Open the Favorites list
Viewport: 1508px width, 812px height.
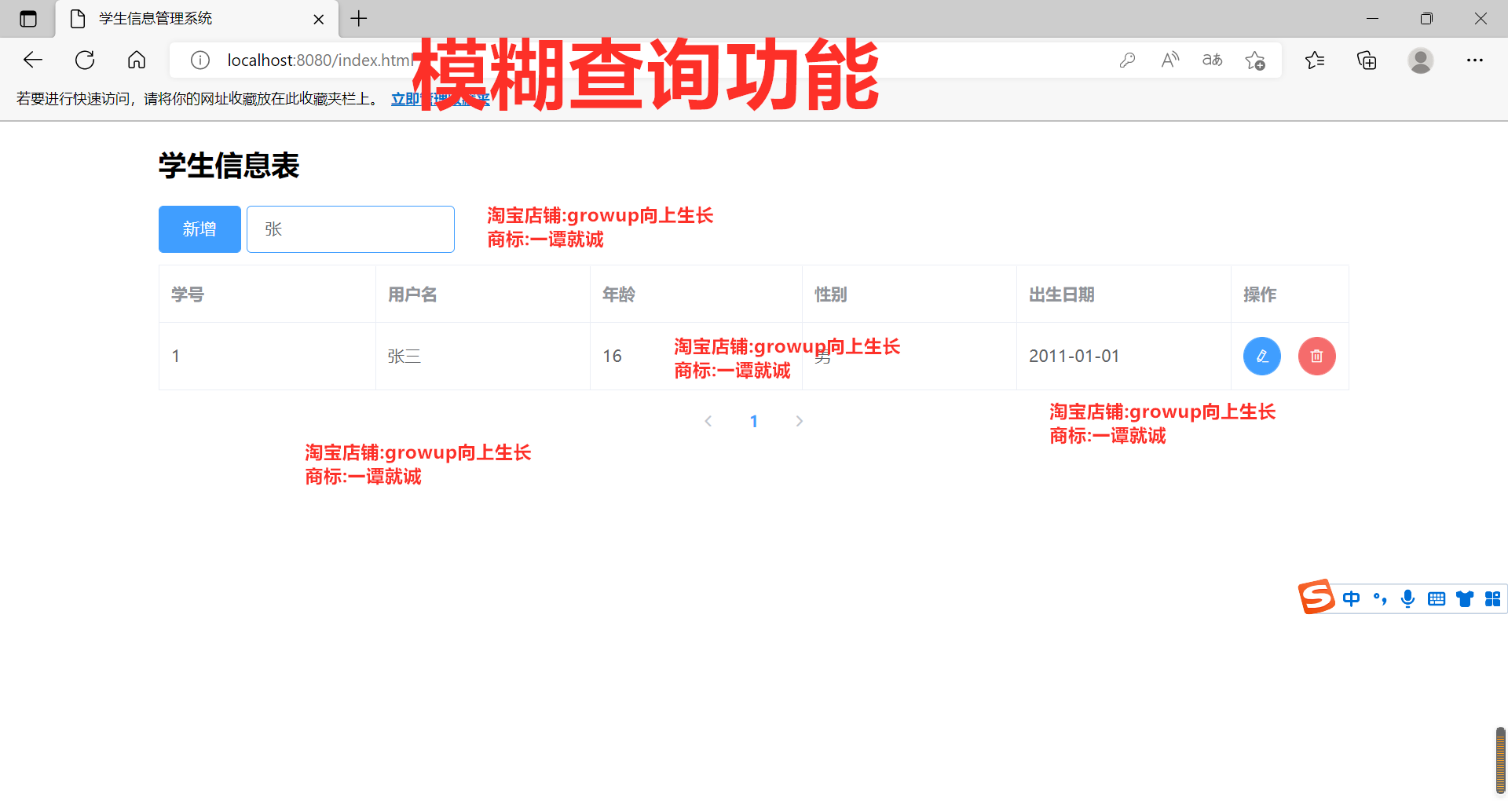(x=1315, y=60)
